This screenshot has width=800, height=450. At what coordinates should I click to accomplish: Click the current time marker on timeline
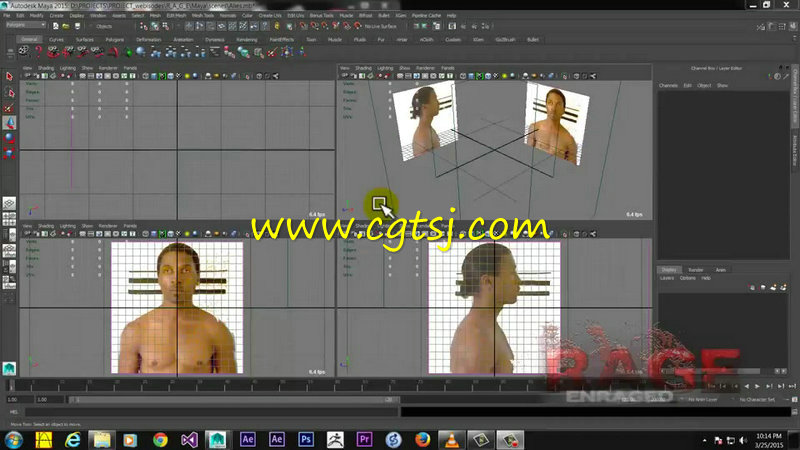click(12, 385)
